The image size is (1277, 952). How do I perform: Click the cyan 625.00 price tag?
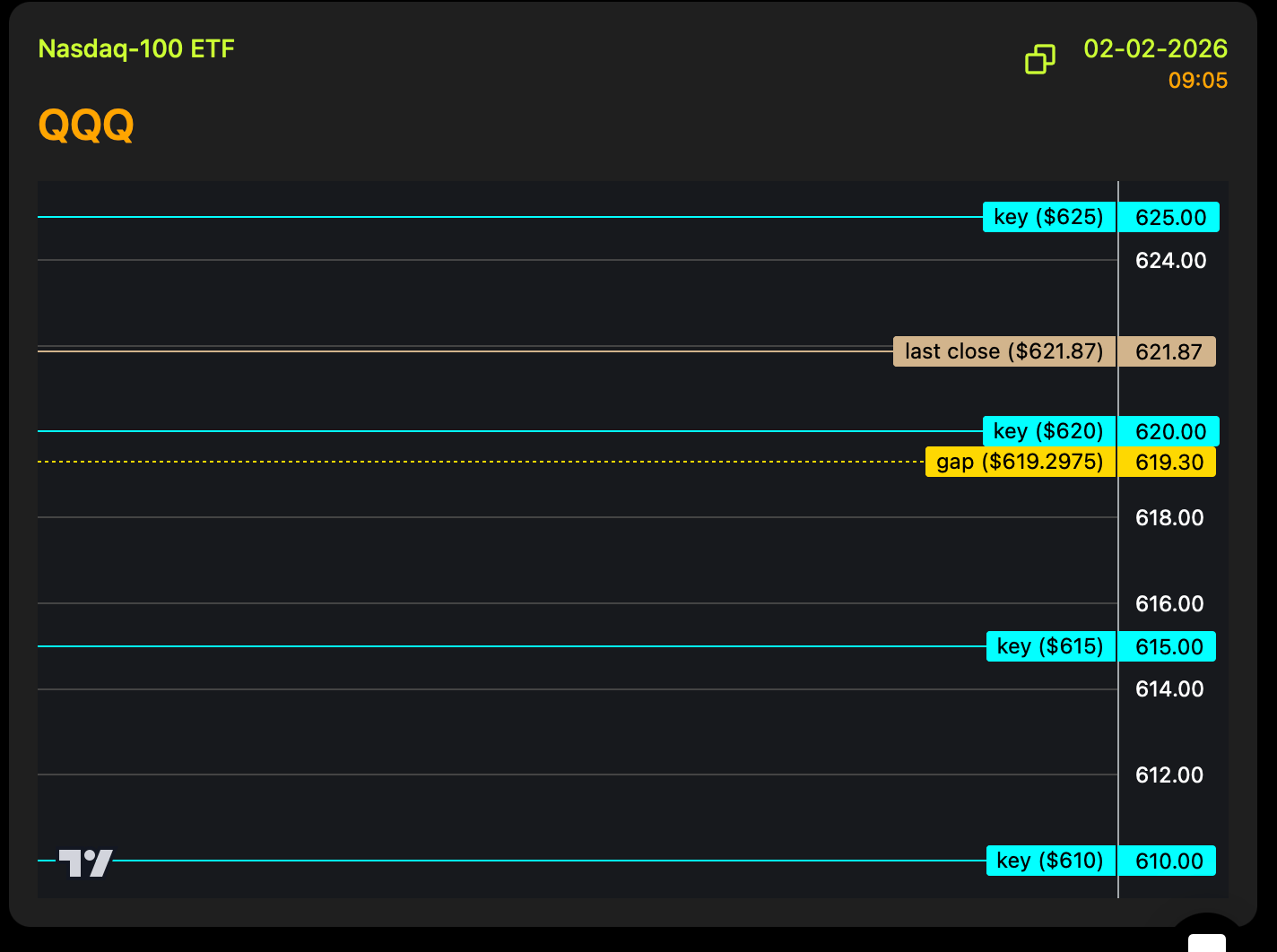[1169, 217]
